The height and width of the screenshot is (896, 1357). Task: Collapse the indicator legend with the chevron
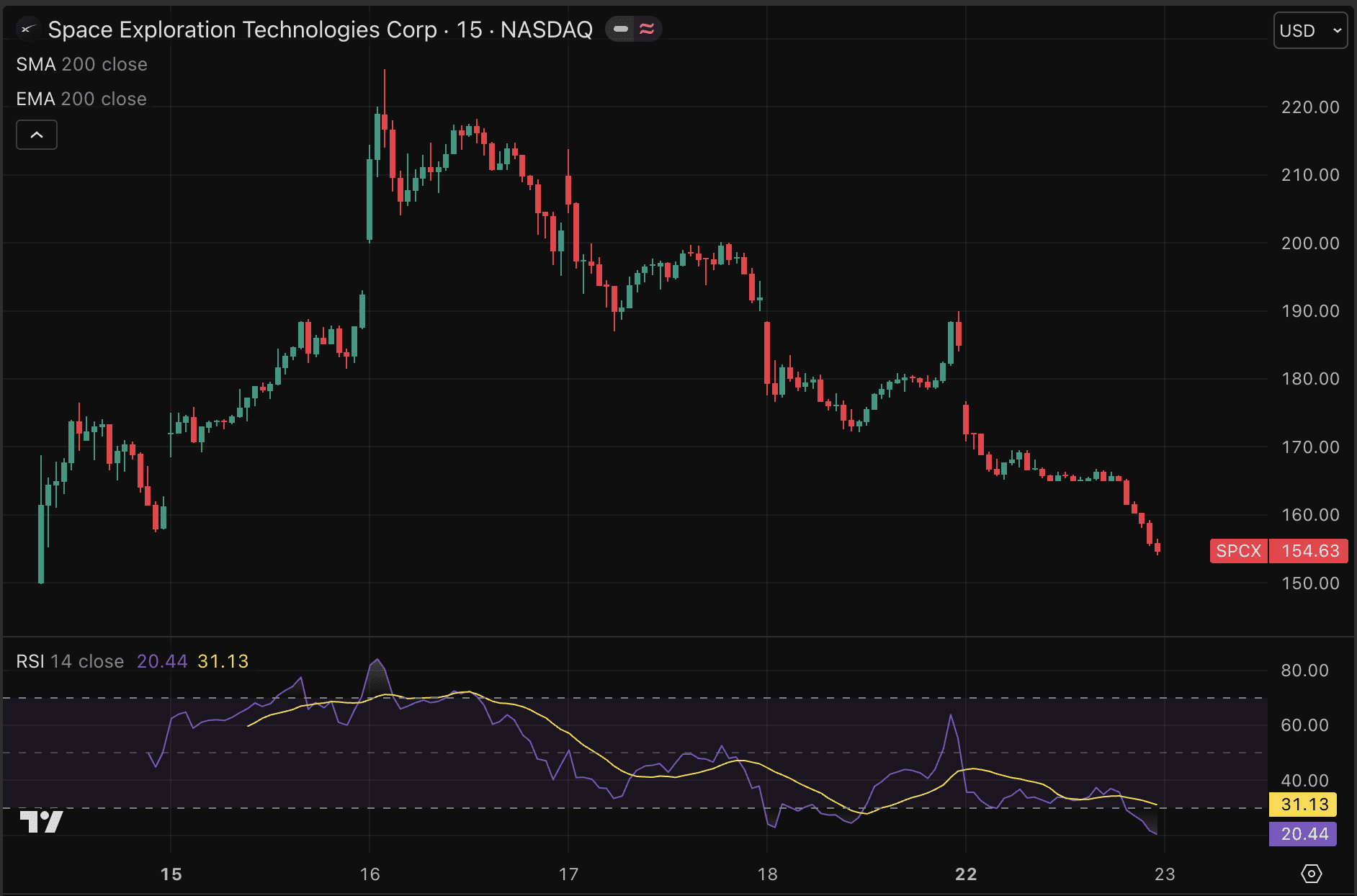pos(37,135)
